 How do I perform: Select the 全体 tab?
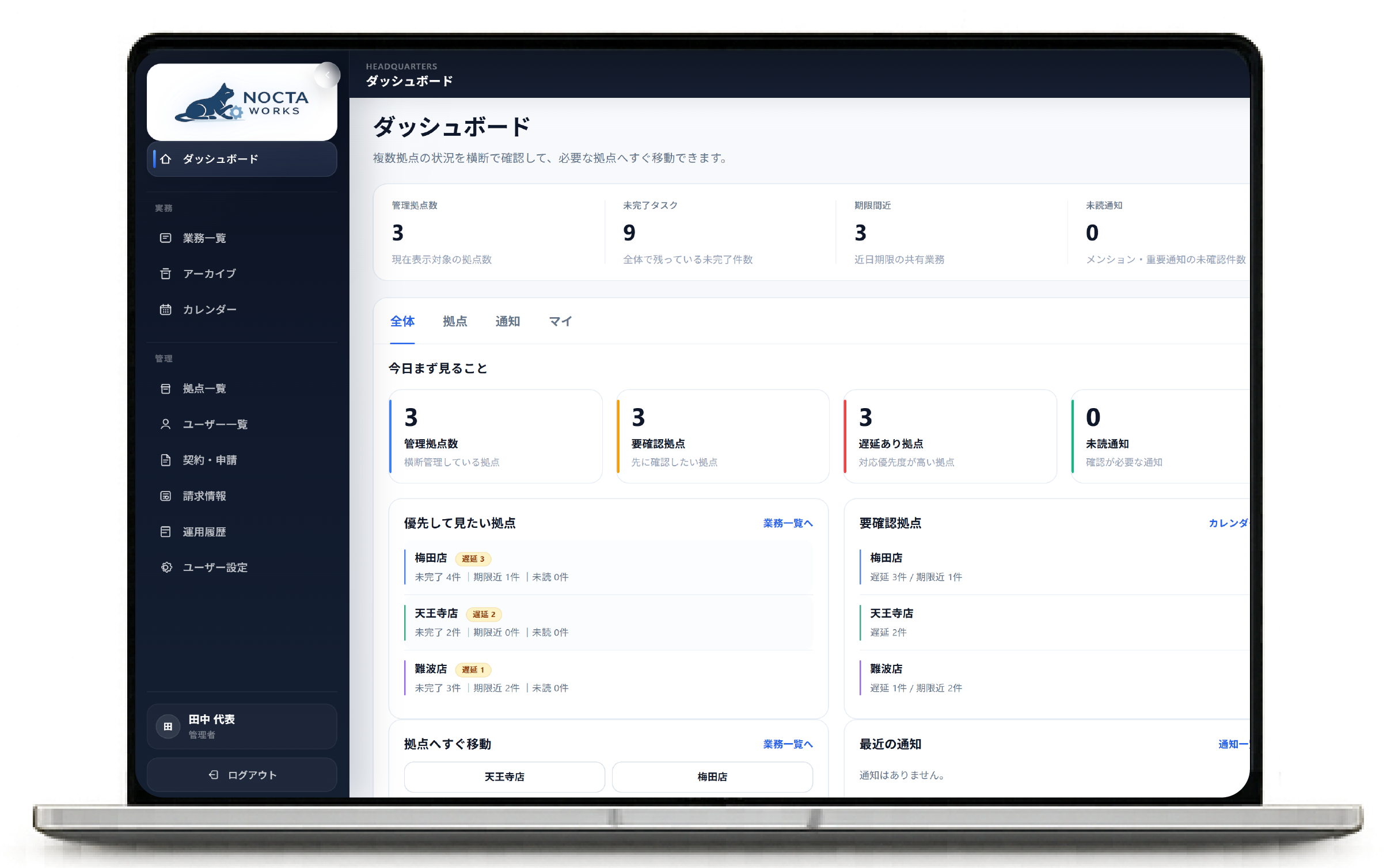coord(402,321)
